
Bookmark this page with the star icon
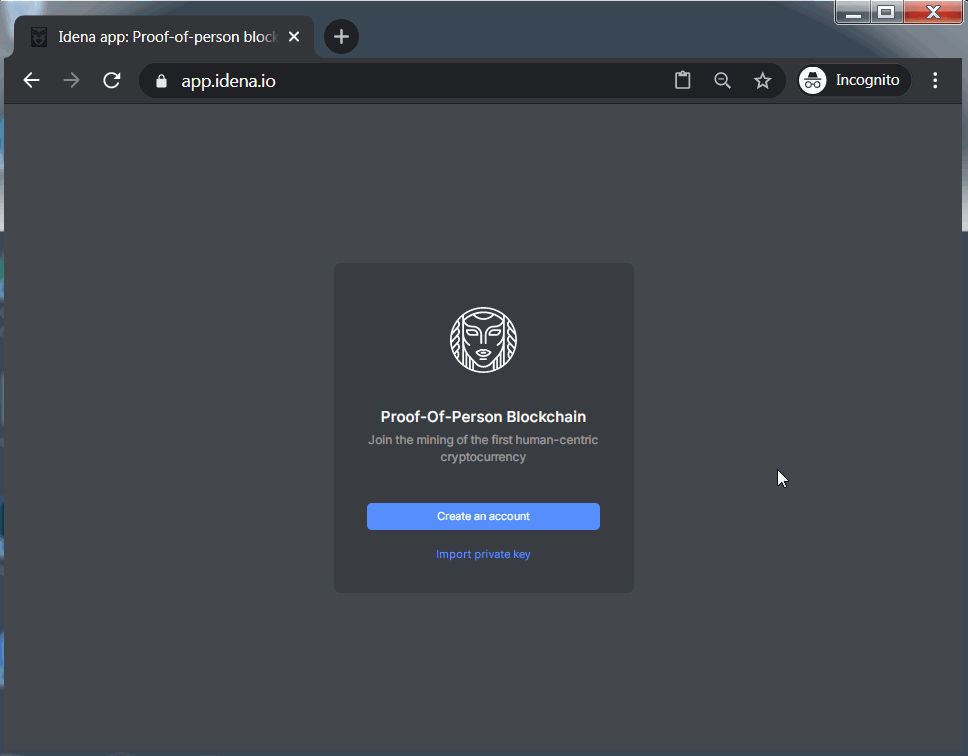point(762,80)
